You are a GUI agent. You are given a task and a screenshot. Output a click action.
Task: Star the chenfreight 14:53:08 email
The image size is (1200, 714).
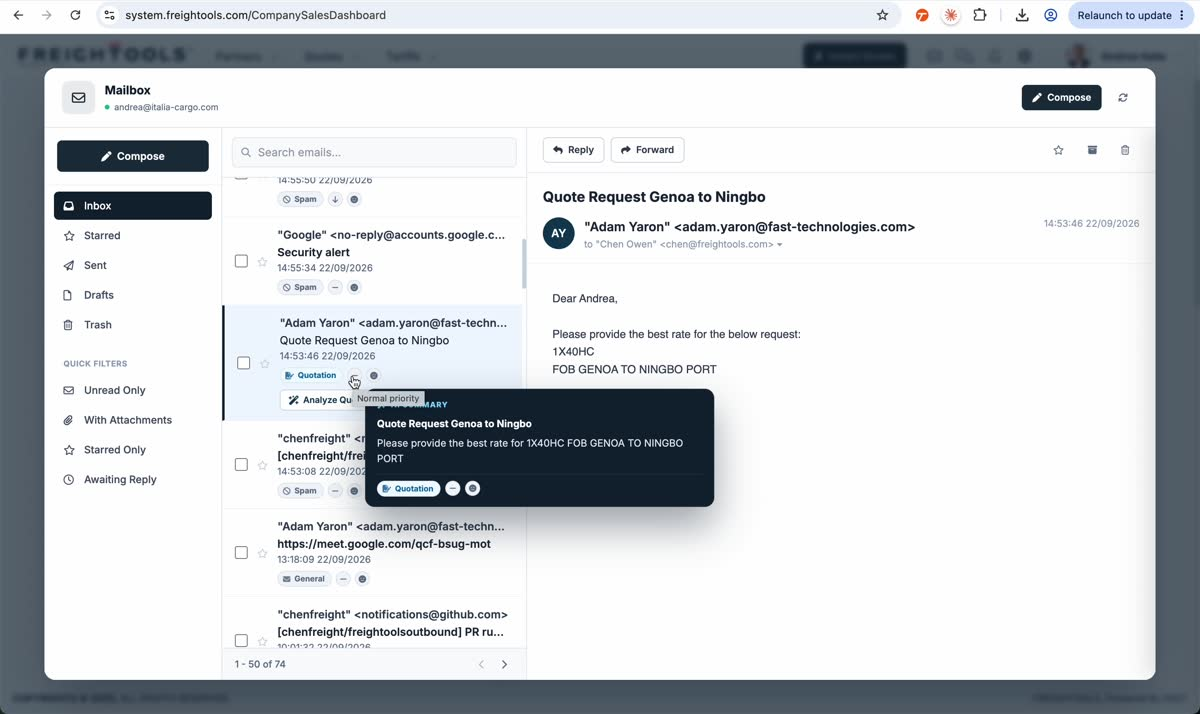pyautogui.click(x=262, y=466)
